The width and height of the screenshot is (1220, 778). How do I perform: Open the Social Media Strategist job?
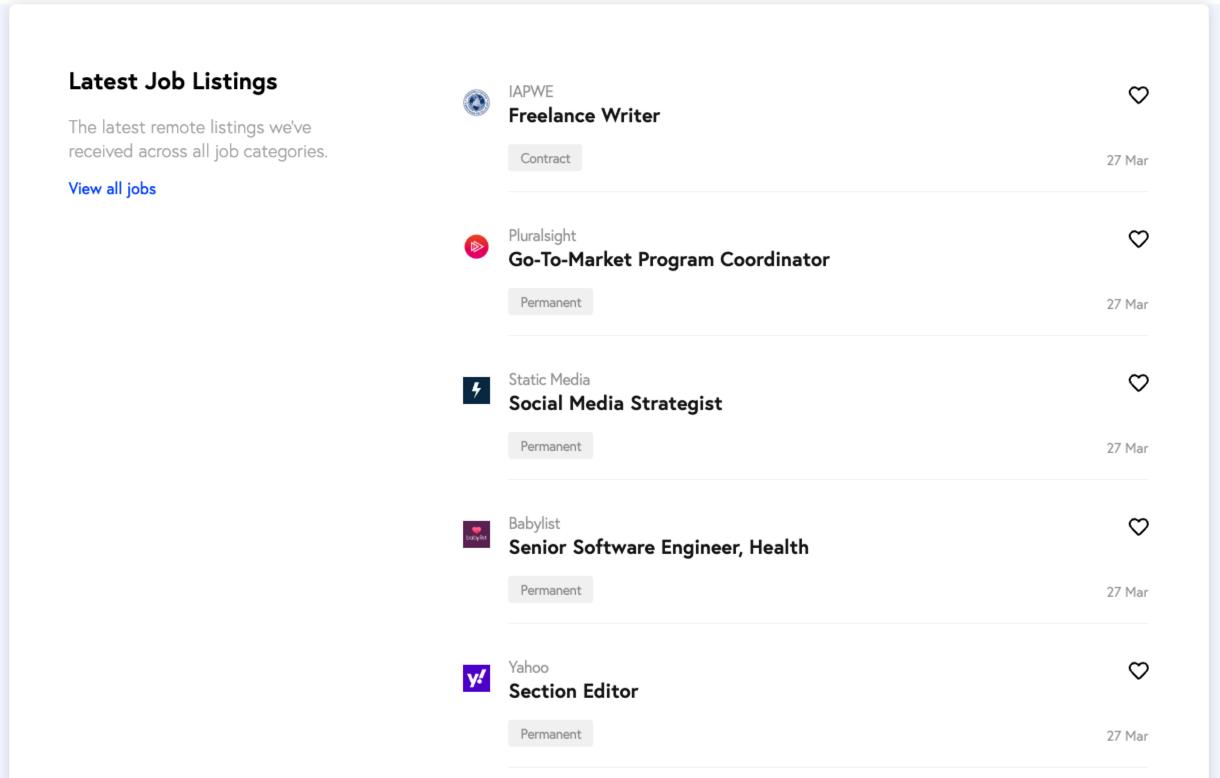click(x=615, y=404)
